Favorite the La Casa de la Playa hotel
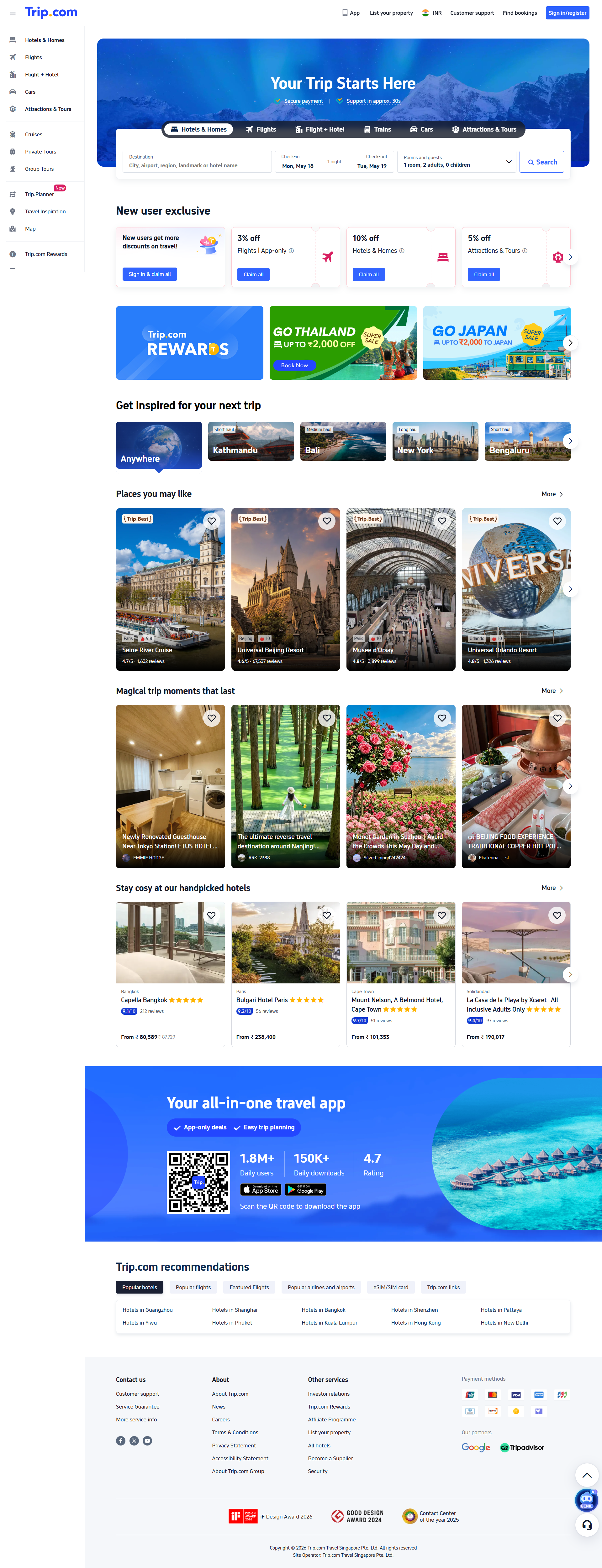The image size is (602, 1568). [x=557, y=915]
